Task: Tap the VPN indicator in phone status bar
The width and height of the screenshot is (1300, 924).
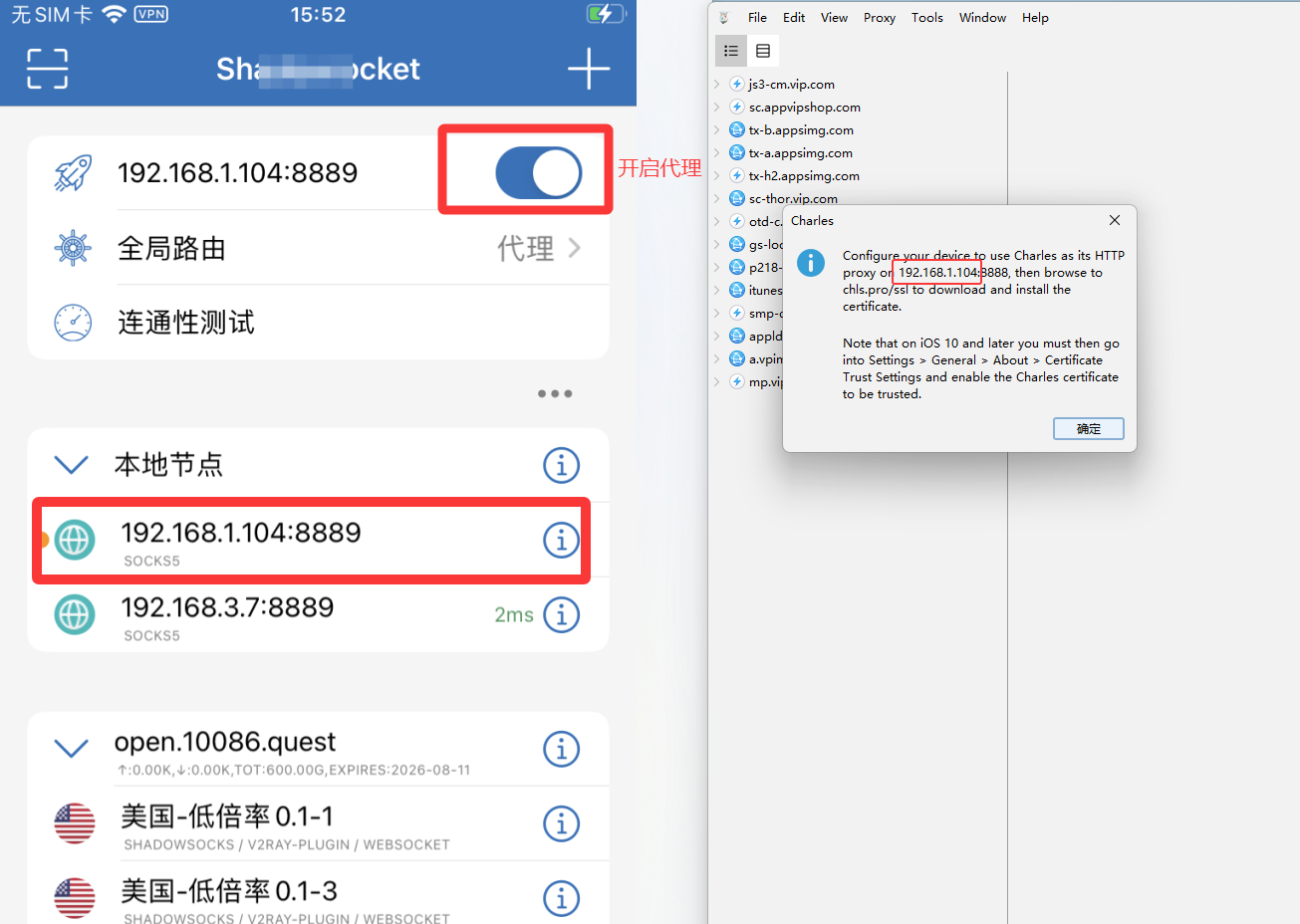Action: click(x=151, y=14)
